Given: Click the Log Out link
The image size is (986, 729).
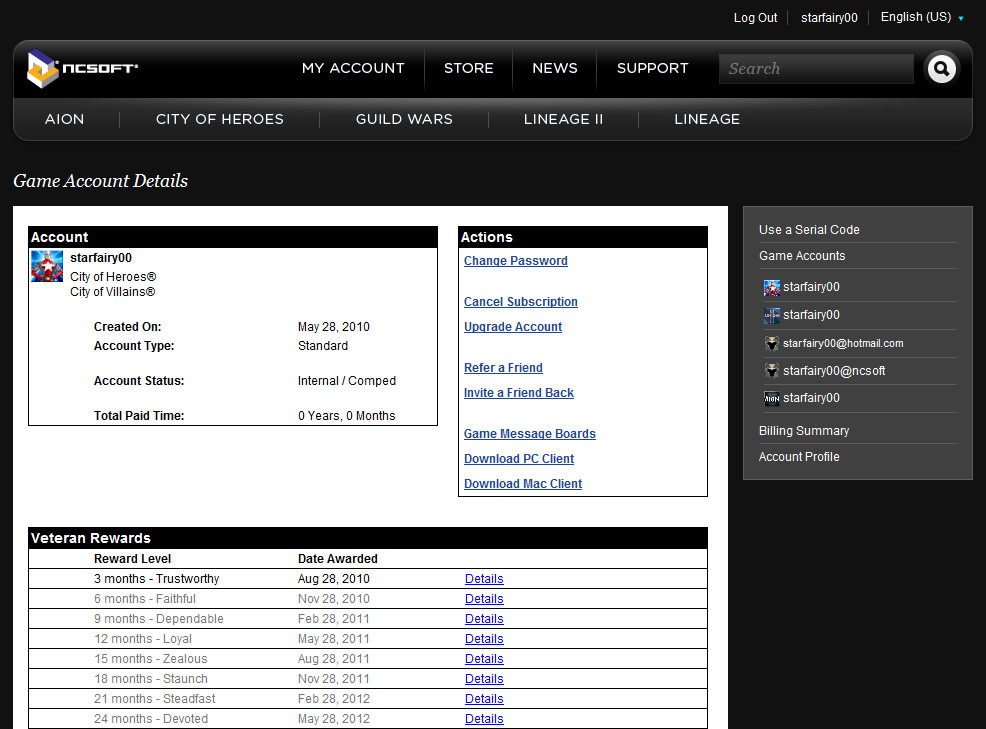Looking at the screenshot, I should (755, 18).
